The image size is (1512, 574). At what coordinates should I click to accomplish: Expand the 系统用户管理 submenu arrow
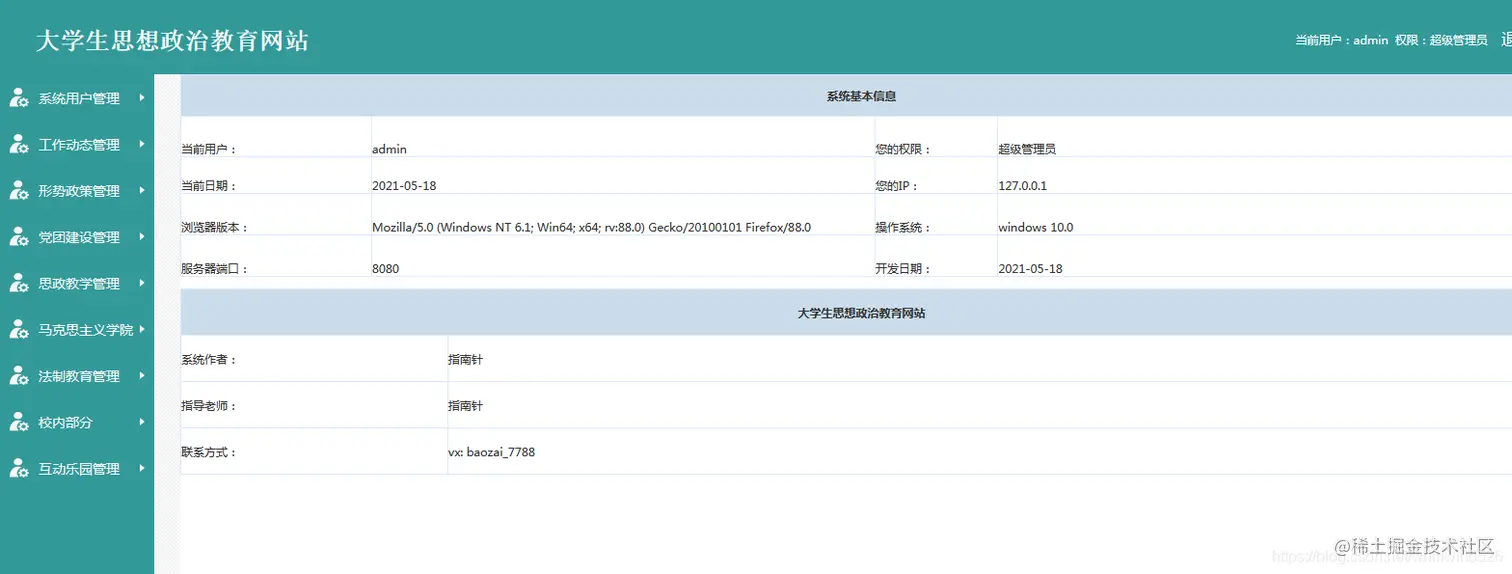pos(143,97)
